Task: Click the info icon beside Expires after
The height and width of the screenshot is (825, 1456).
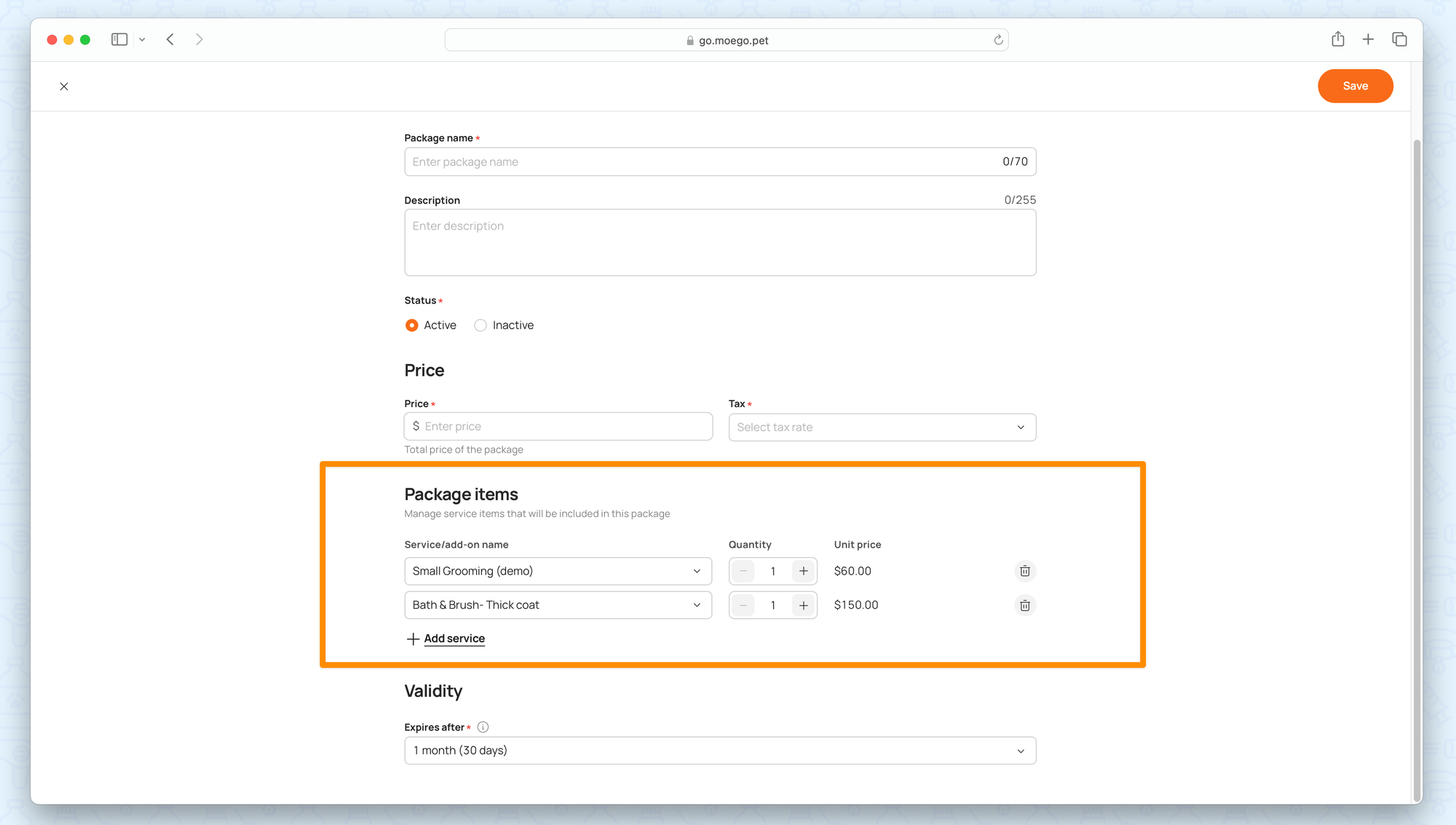Action: [x=483, y=727]
